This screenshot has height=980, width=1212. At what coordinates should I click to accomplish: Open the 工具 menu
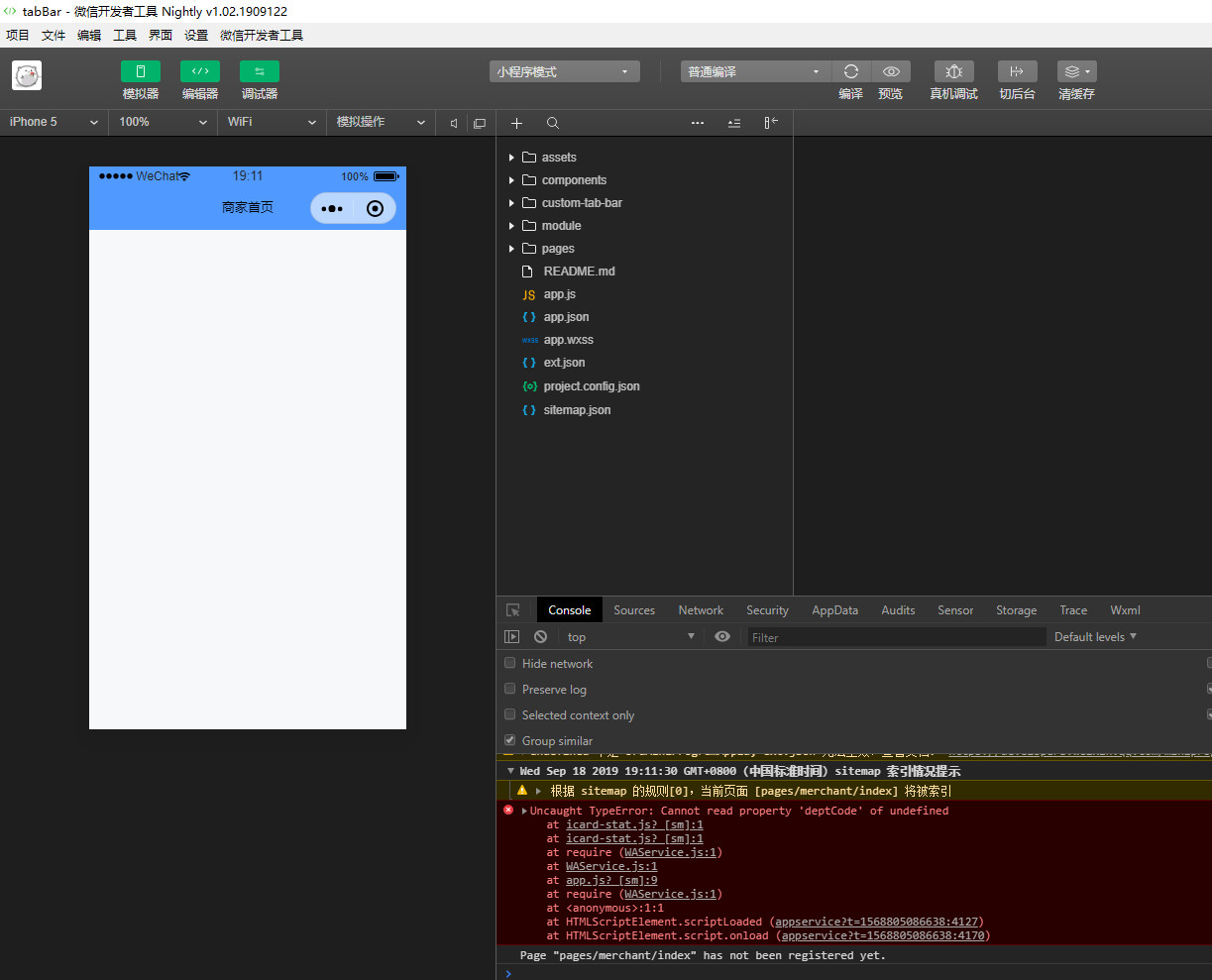click(x=125, y=35)
